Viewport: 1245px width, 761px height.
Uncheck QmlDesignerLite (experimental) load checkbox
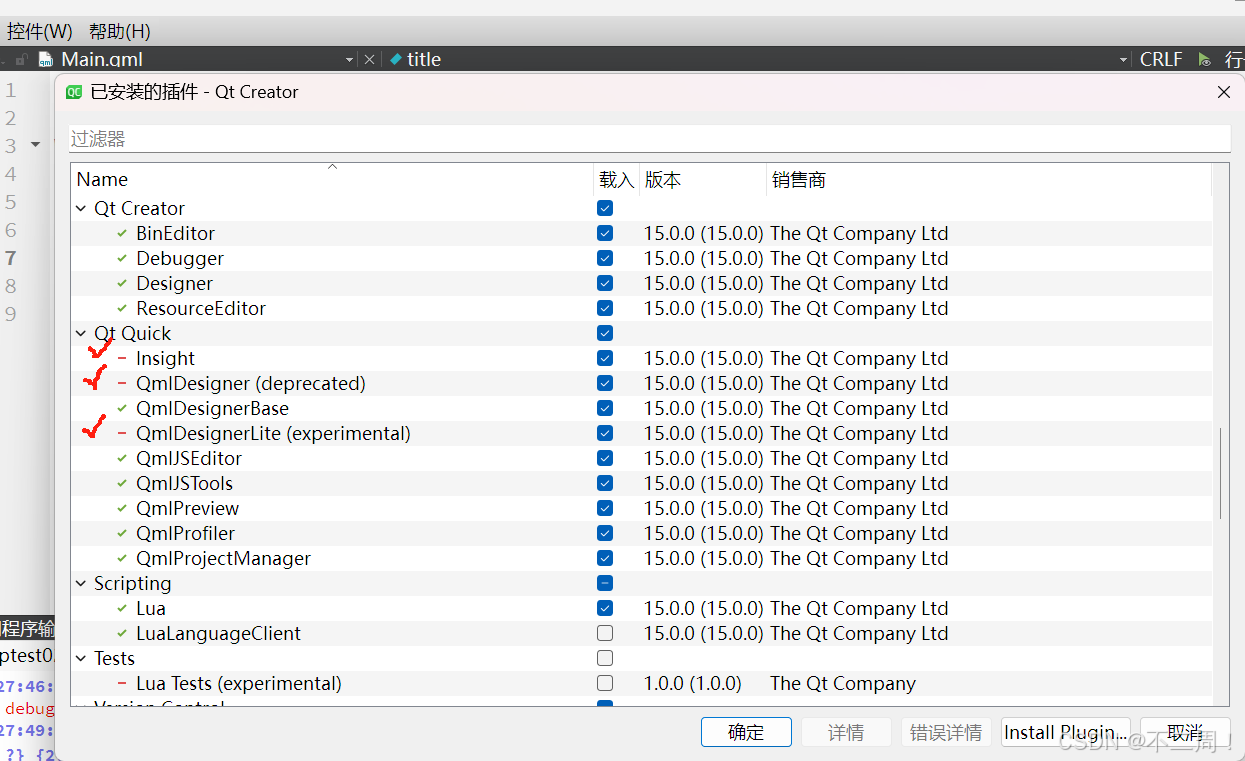[604, 433]
